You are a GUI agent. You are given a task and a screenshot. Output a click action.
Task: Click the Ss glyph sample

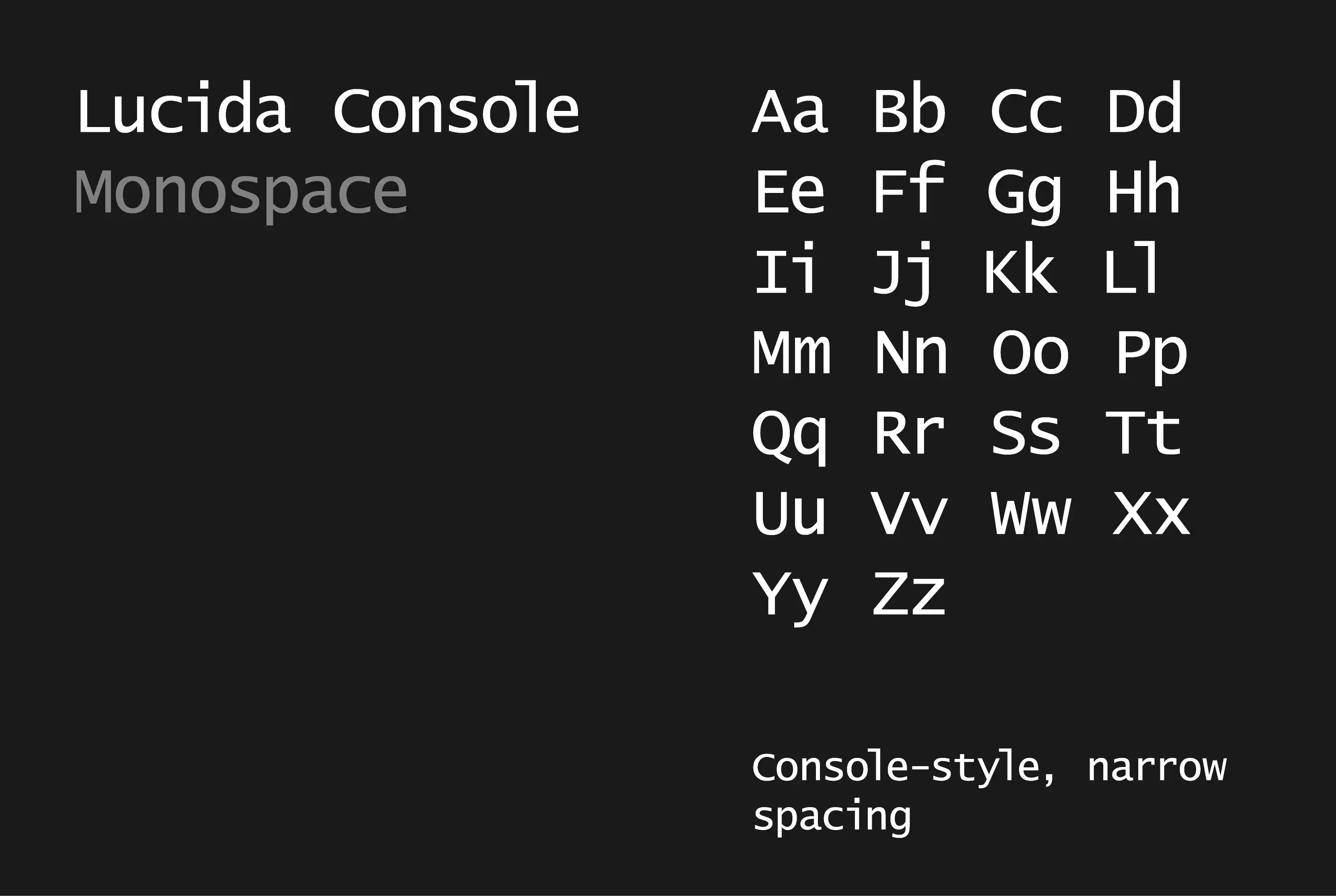pyautogui.click(x=1026, y=433)
